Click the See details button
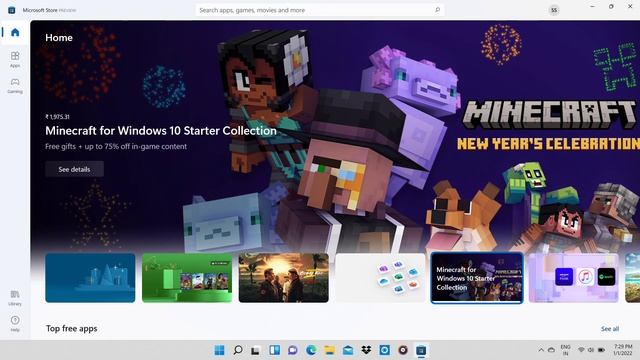Viewport: 640px width, 360px height. pyautogui.click(x=74, y=169)
